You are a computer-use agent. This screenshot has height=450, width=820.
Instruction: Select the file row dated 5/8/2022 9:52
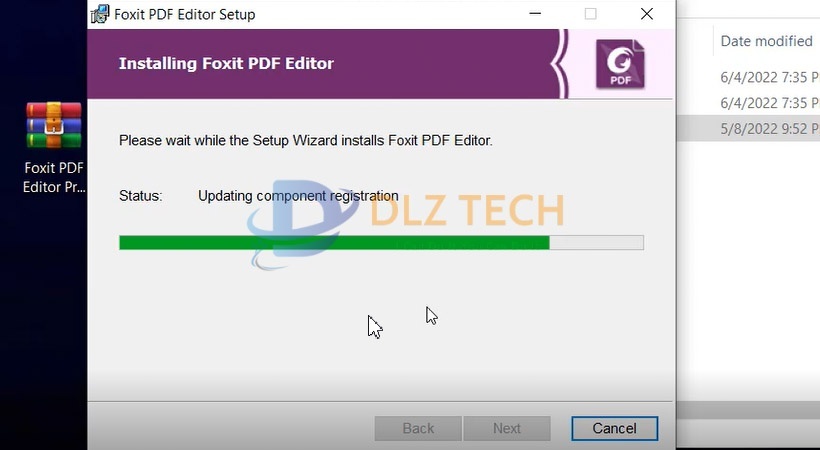[748, 129]
